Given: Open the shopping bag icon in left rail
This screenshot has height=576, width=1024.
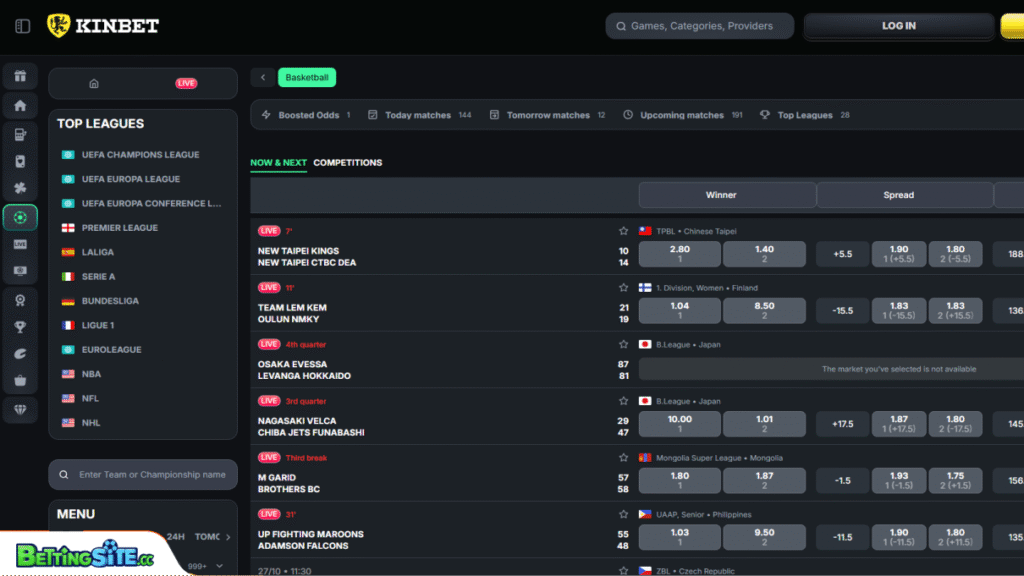Looking at the screenshot, I should (20, 381).
